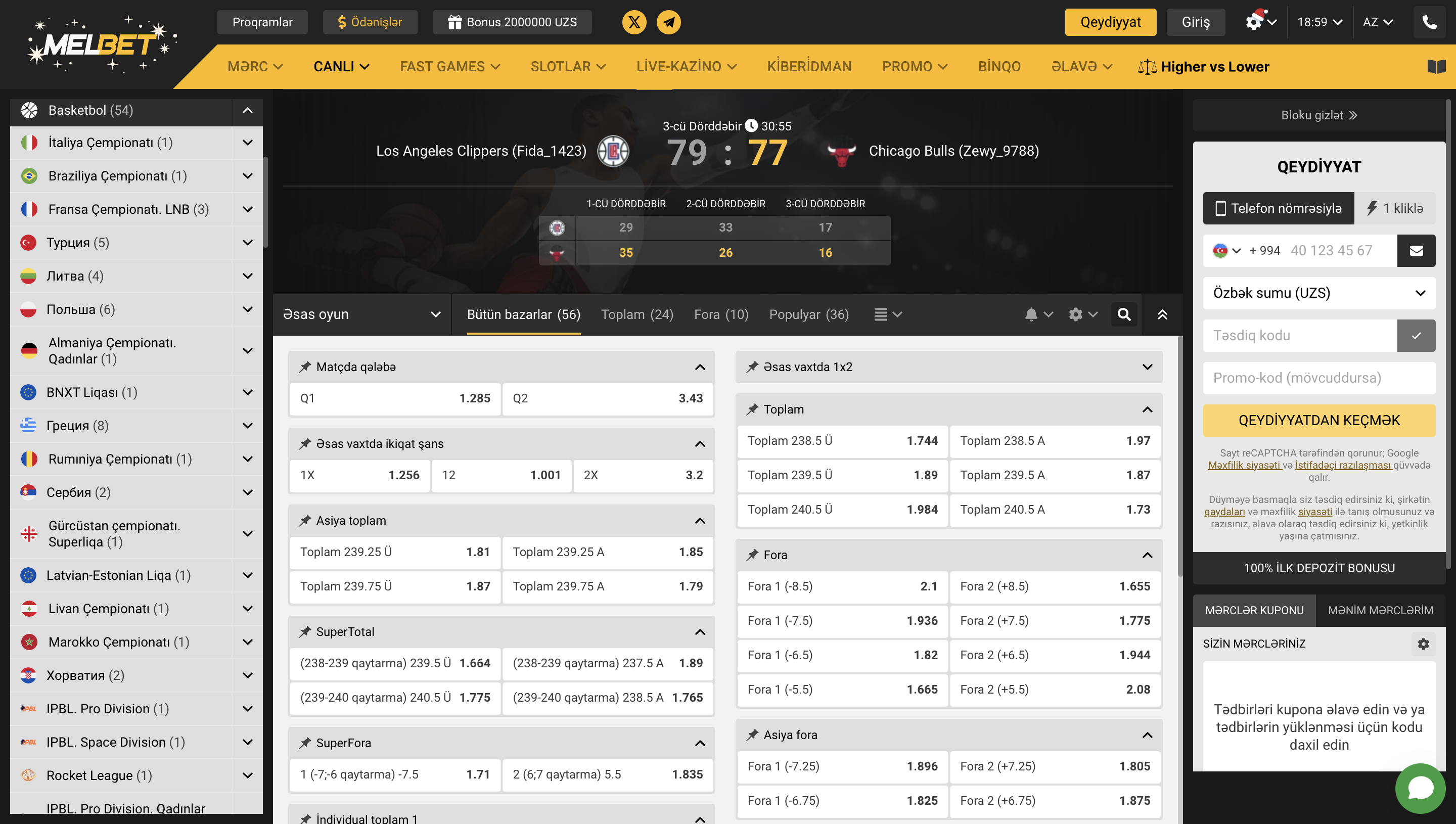1456x824 pixels.
Task: Pin the Asiya fora market
Action: click(x=752, y=735)
